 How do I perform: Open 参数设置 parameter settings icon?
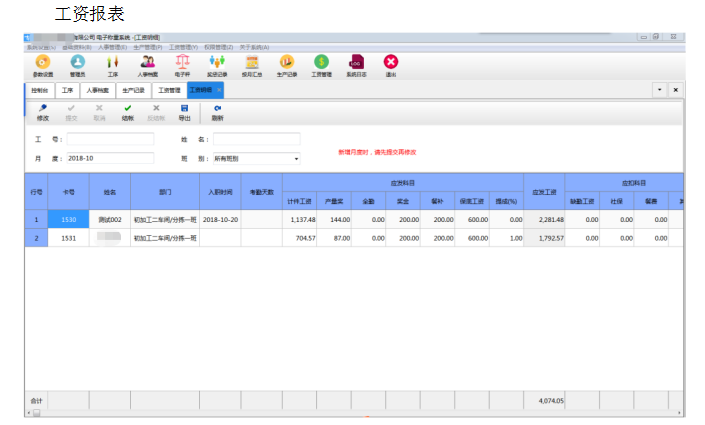tap(43, 65)
